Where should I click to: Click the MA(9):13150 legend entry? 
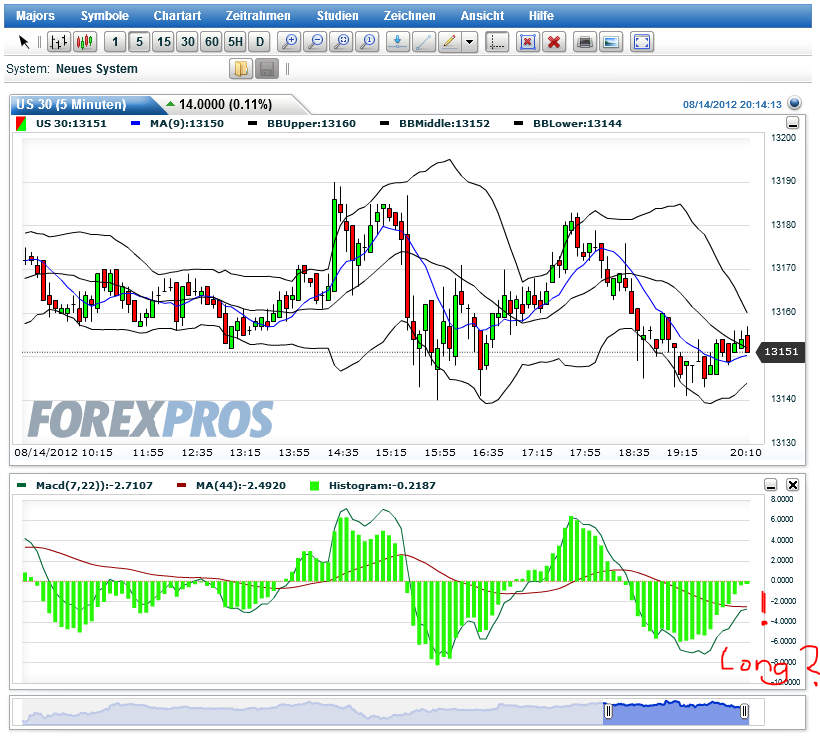pyautogui.click(x=177, y=124)
